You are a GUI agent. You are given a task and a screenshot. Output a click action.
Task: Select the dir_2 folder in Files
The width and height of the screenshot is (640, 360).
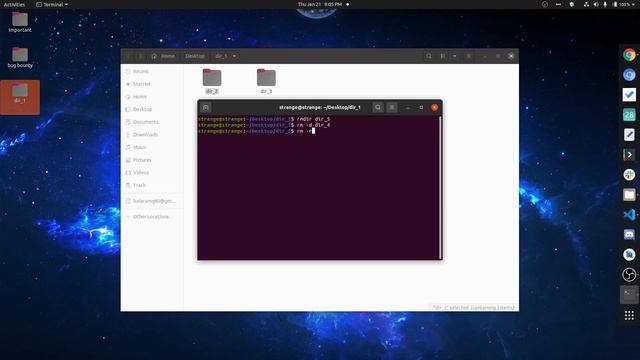click(x=212, y=81)
